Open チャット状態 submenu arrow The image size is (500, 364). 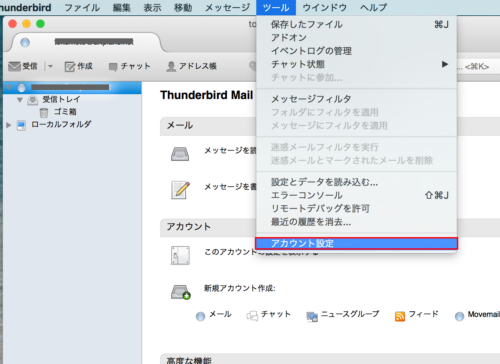(444, 64)
